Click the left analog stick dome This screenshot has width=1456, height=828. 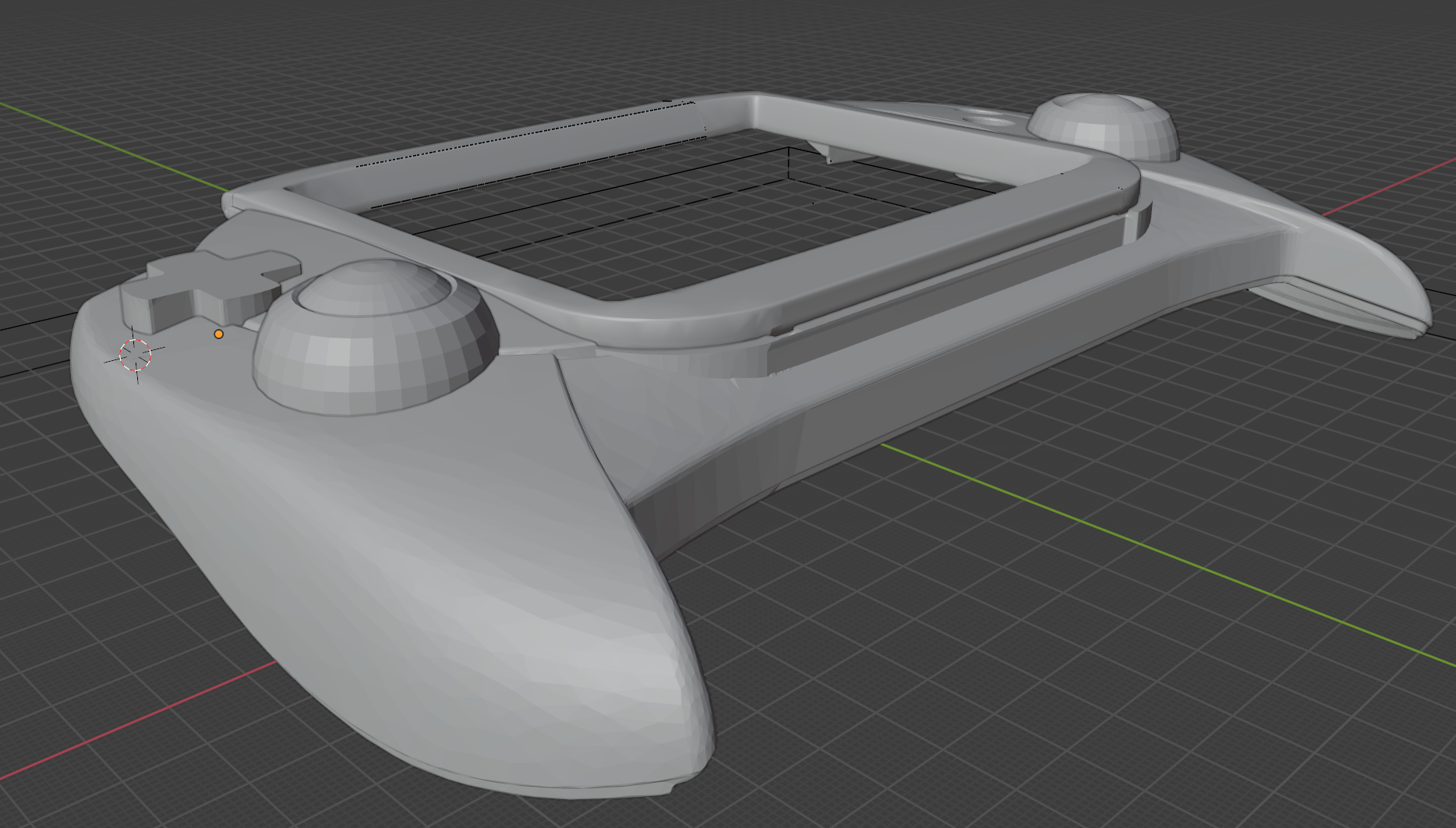click(x=376, y=337)
